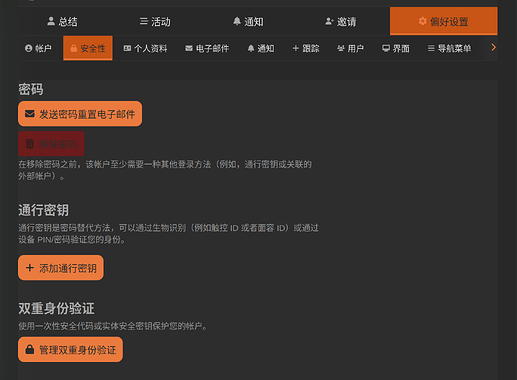This screenshot has width=517, height=380.
Task: Open the 通知 sub-tab next to 跟踪
Action: (261, 48)
